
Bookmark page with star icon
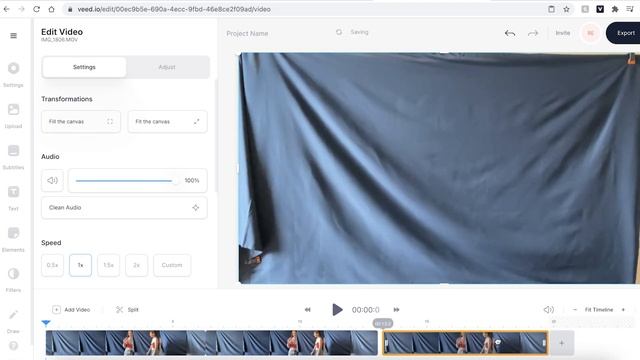coord(566,9)
